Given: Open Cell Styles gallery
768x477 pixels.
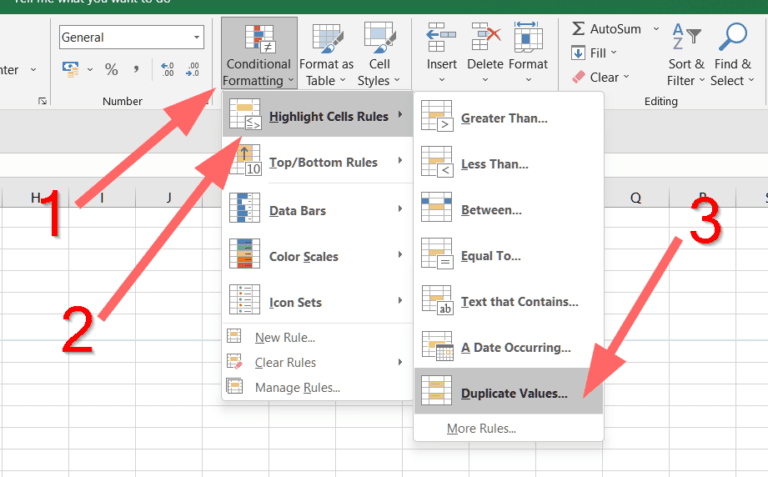Looking at the screenshot, I should click(x=379, y=53).
